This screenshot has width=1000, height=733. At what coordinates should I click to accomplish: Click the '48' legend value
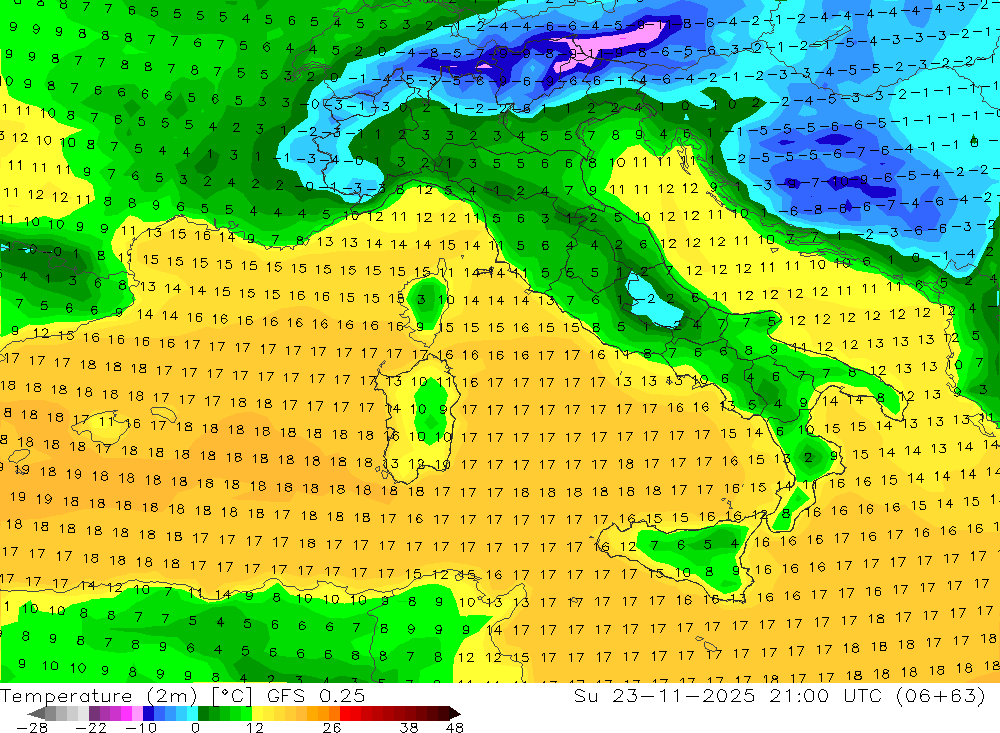pos(454,728)
